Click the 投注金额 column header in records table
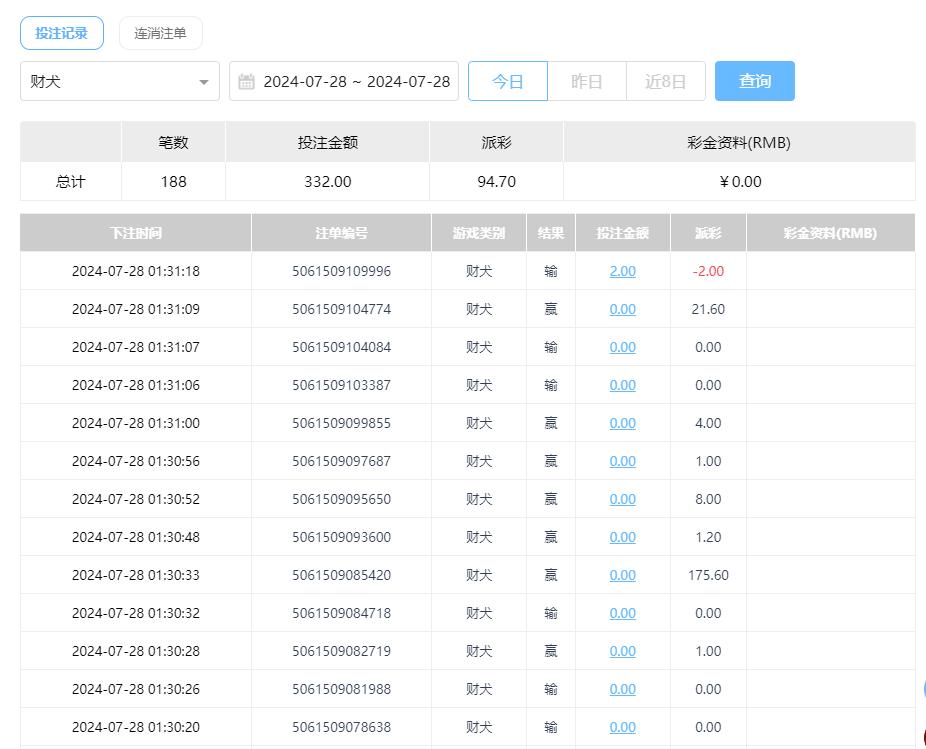This screenshot has height=749, width=926. (x=622, y=233)
